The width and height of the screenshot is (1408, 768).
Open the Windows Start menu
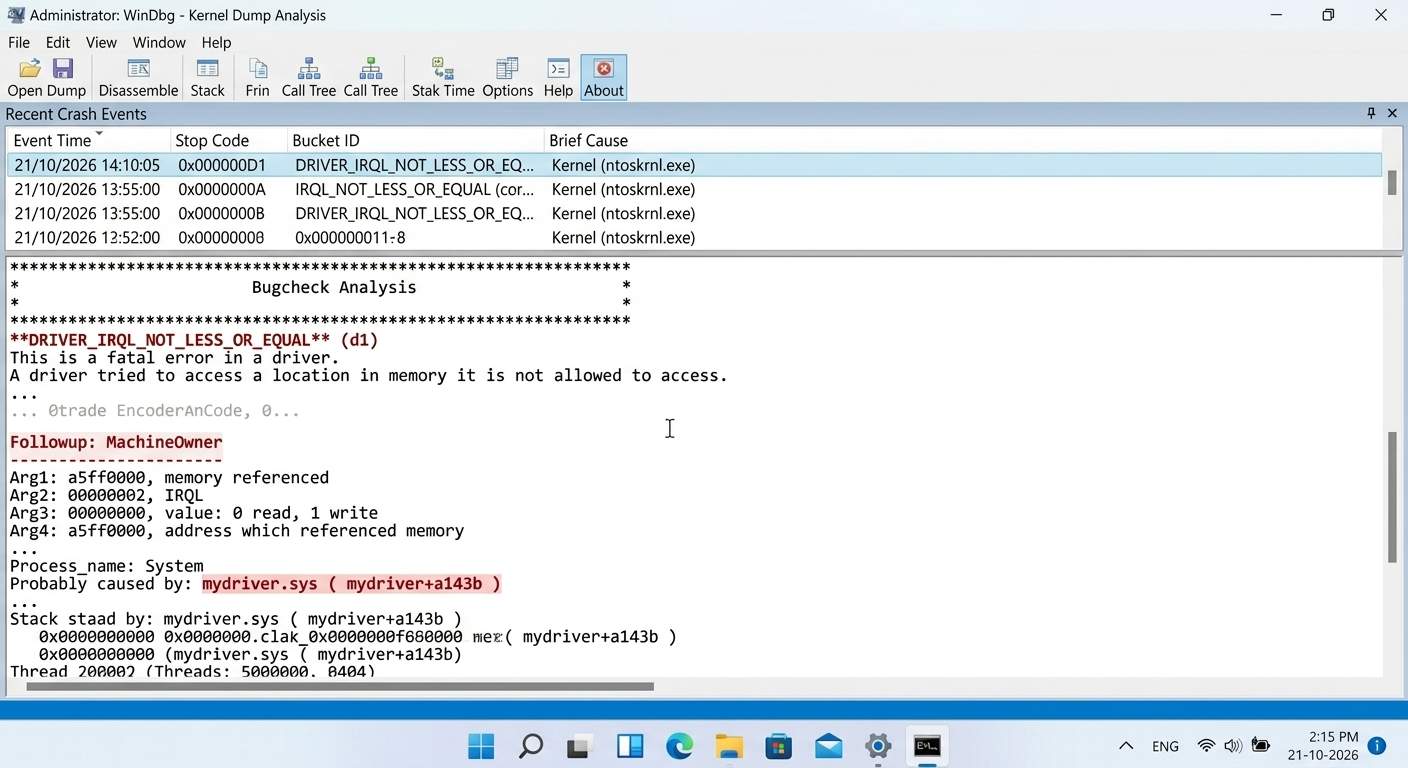pyautogui.click(x=481, y=746)
